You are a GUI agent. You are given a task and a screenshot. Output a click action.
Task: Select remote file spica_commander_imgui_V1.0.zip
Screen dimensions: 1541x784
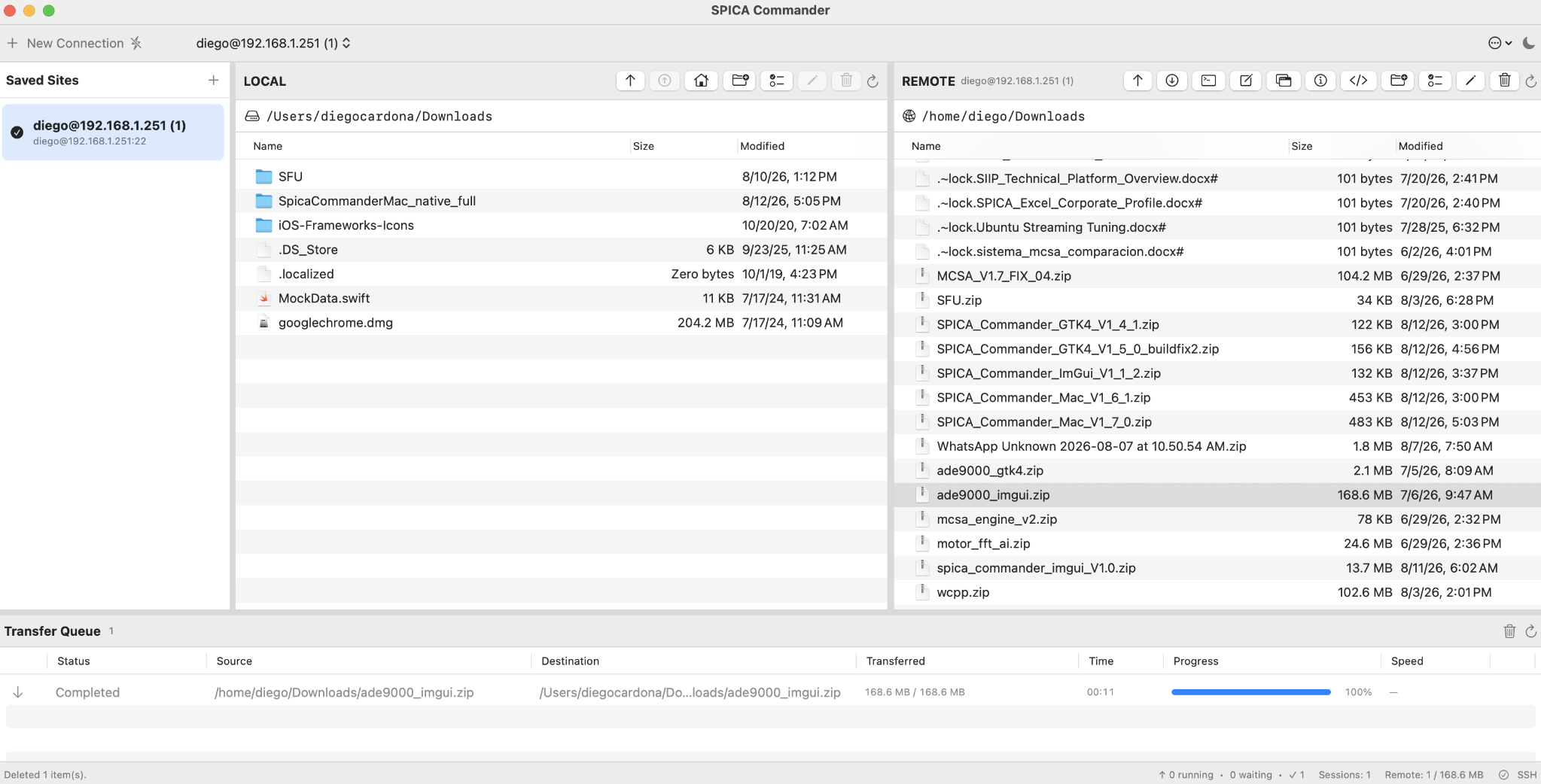1217,568
